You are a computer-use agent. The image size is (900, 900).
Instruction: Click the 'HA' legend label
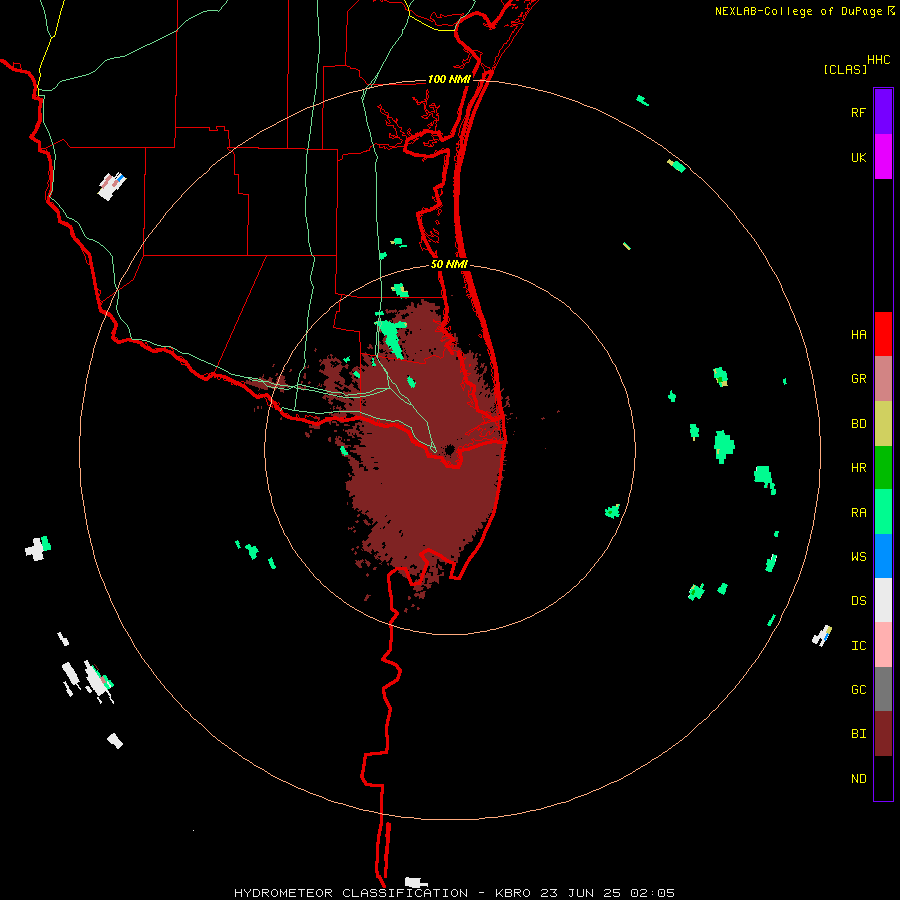[858, 334]
